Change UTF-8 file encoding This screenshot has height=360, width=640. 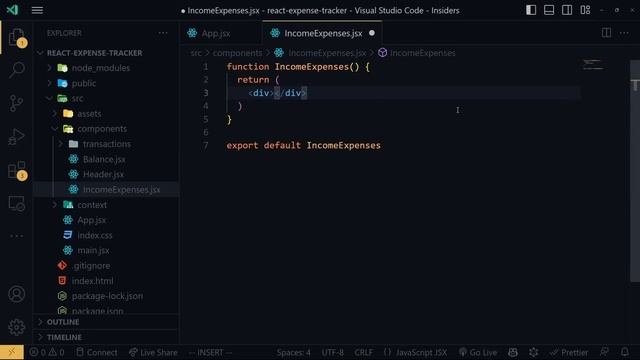point(333,352)
